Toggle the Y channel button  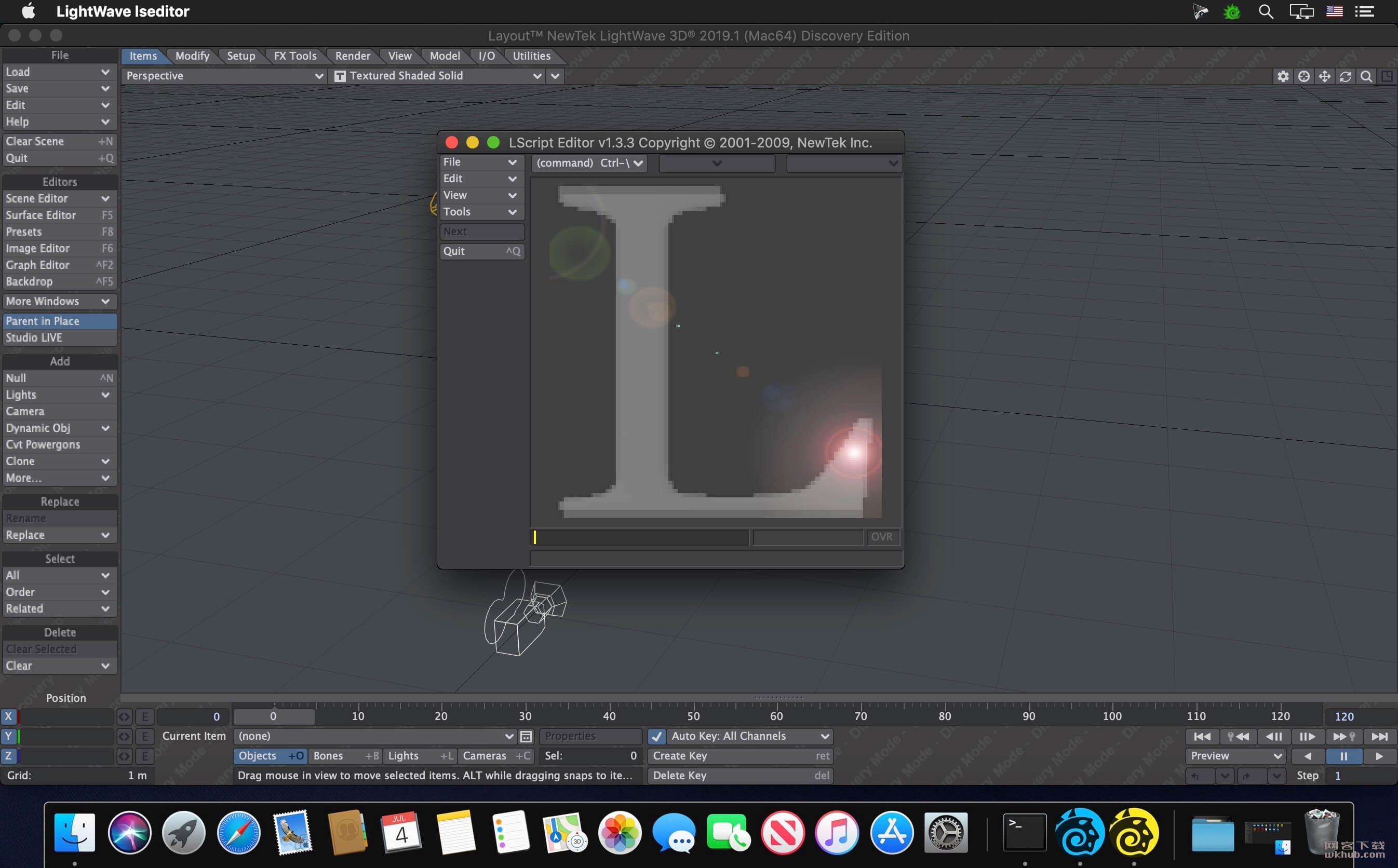point(9,737)
